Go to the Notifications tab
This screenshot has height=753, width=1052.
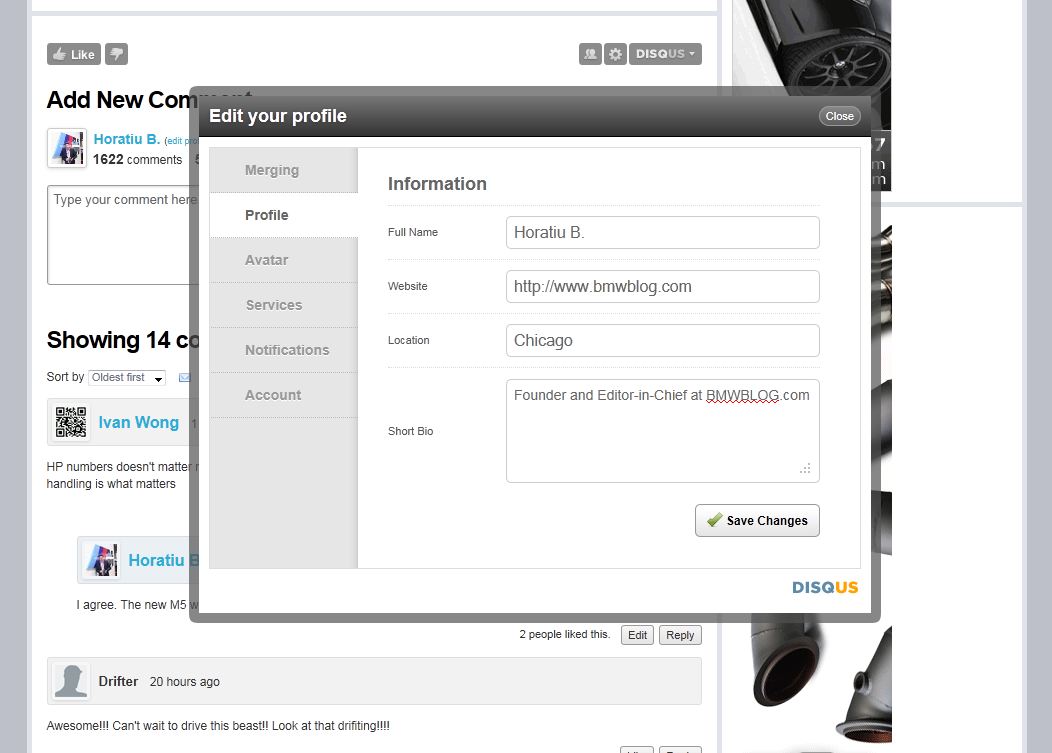click(x=287, y=350)
